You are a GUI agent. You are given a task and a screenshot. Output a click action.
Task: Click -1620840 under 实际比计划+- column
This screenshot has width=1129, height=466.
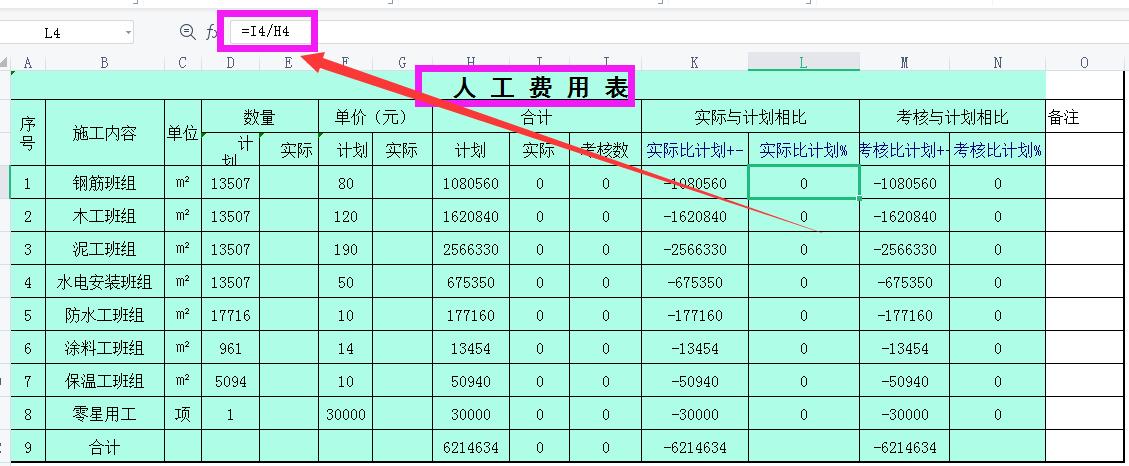pos(694,216)
